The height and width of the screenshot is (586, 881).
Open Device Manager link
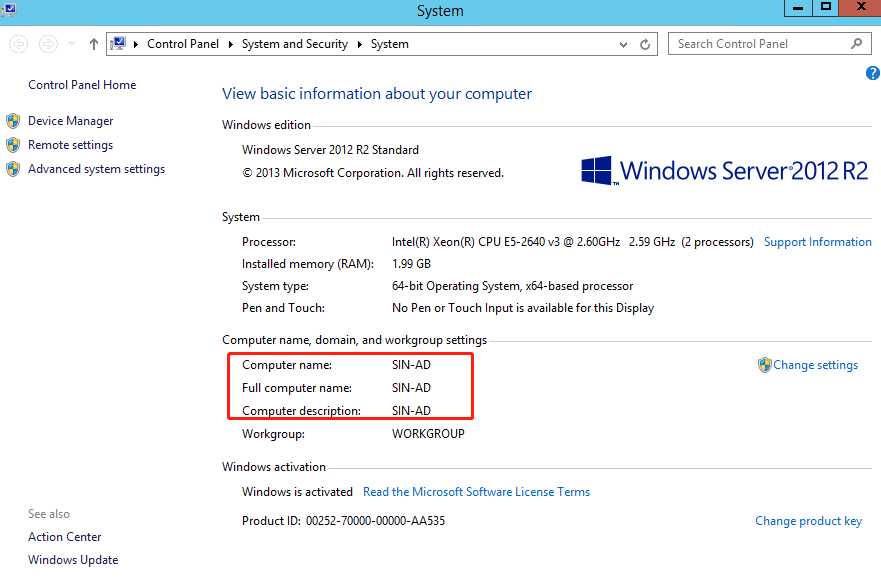70,121
